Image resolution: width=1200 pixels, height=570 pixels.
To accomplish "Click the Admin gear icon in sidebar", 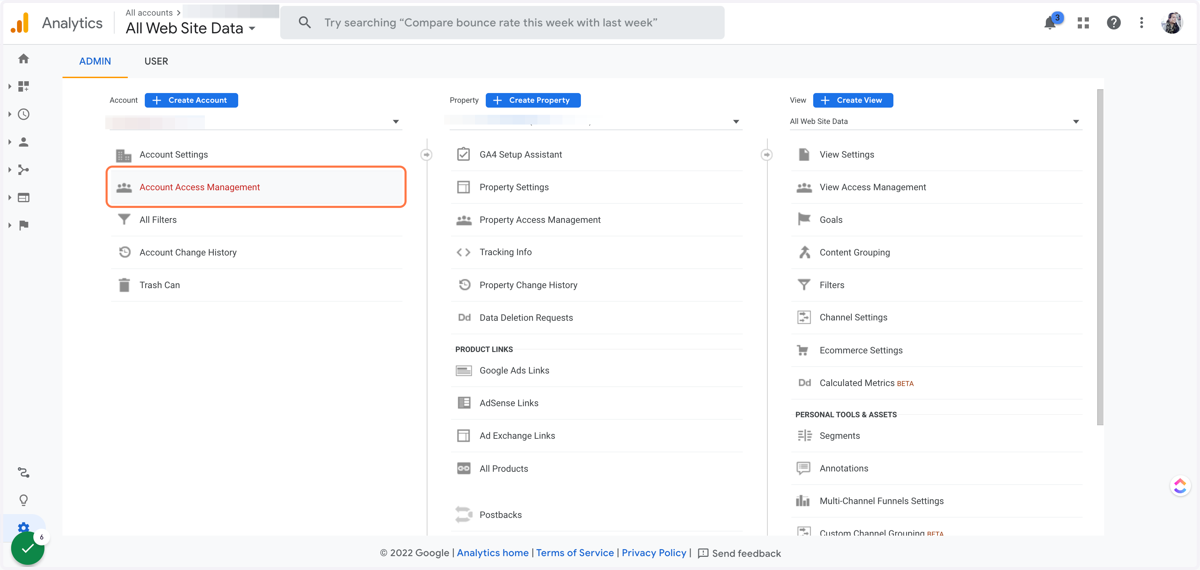I will [x=24, y=527].
